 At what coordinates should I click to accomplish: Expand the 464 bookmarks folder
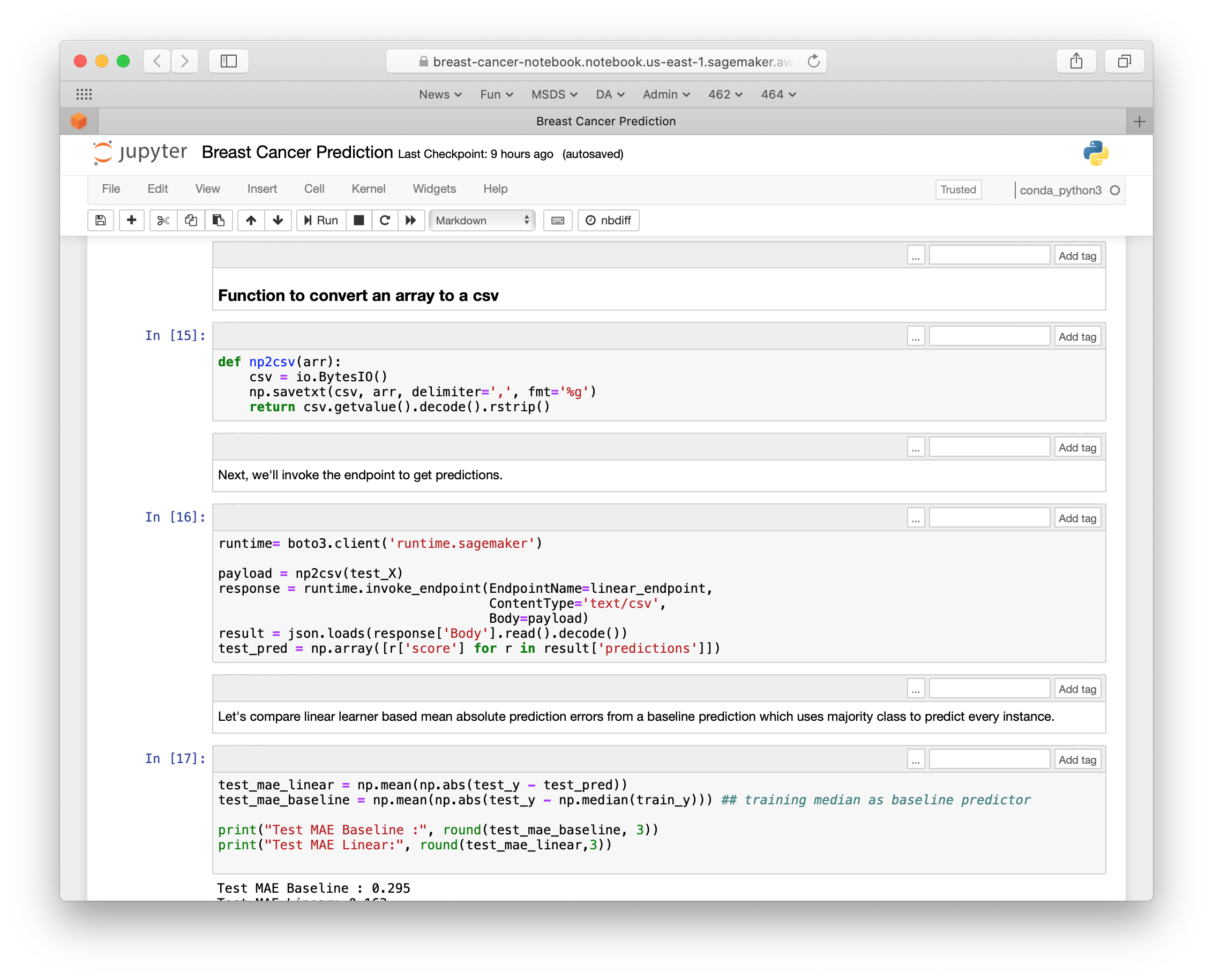click(778, 94)
